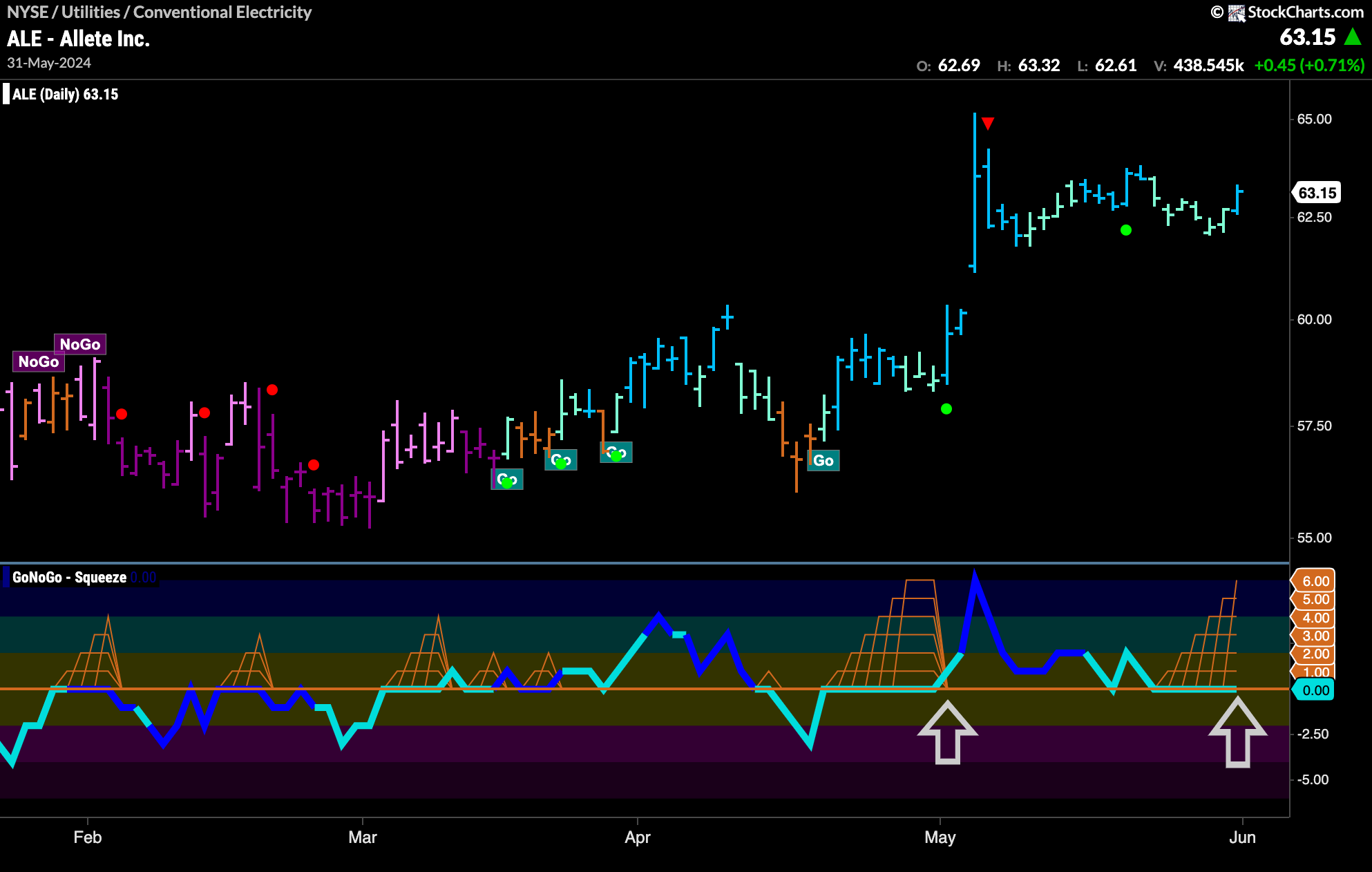
Task: Click the blue oscillator peak in early May
Action: coord(975,577)
